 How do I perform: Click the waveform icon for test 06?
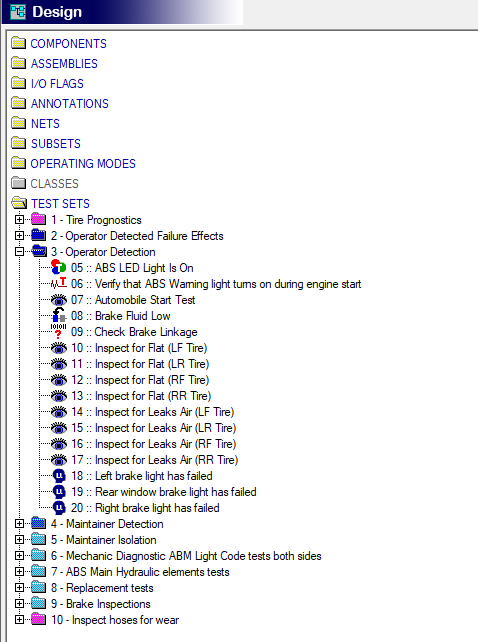click(59, 283)
